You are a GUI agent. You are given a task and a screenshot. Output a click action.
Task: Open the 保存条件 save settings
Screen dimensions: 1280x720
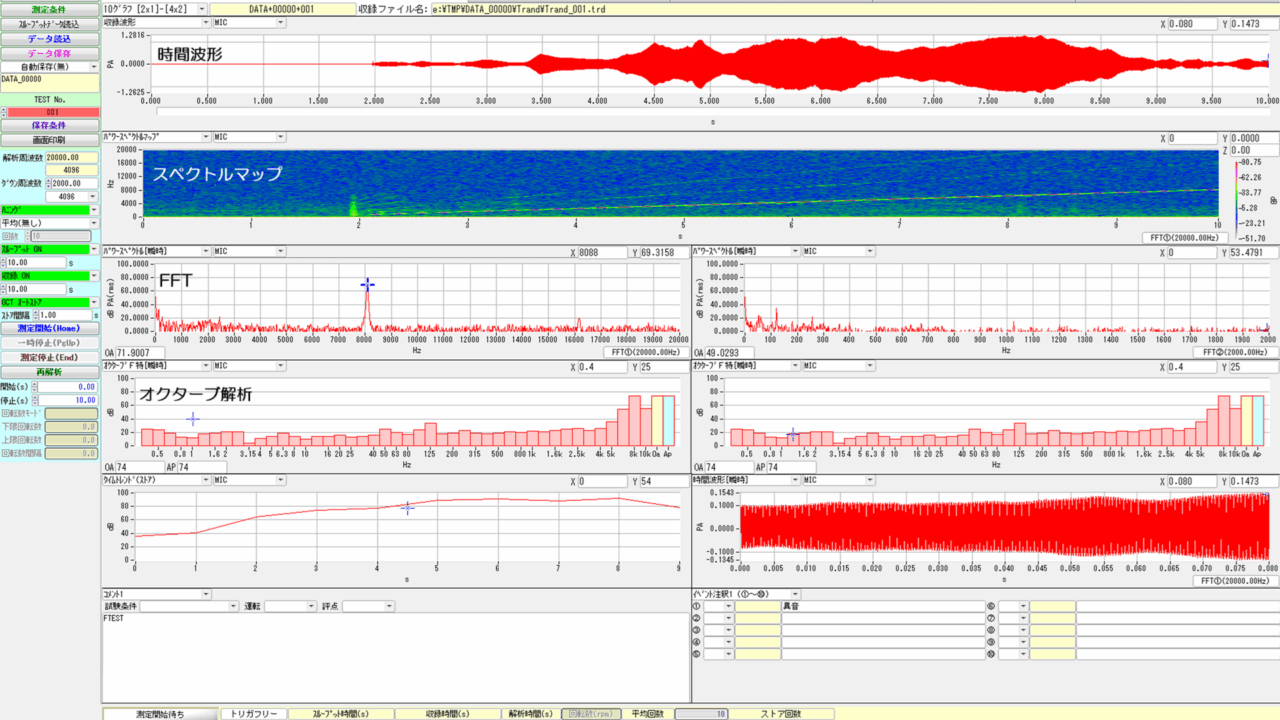49,126
